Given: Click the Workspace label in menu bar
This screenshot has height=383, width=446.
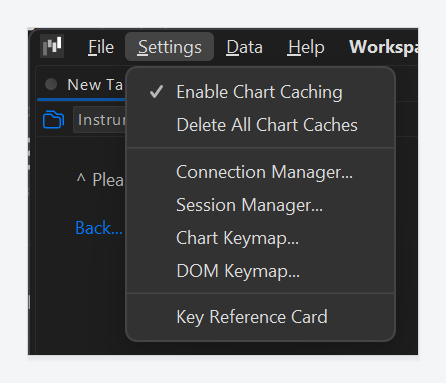Looking at the screenshot, I should click(383, 47).
